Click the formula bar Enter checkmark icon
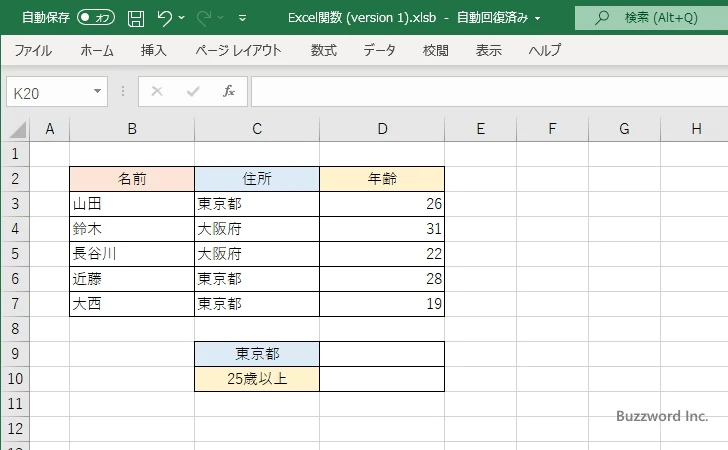 click(193, 91)
